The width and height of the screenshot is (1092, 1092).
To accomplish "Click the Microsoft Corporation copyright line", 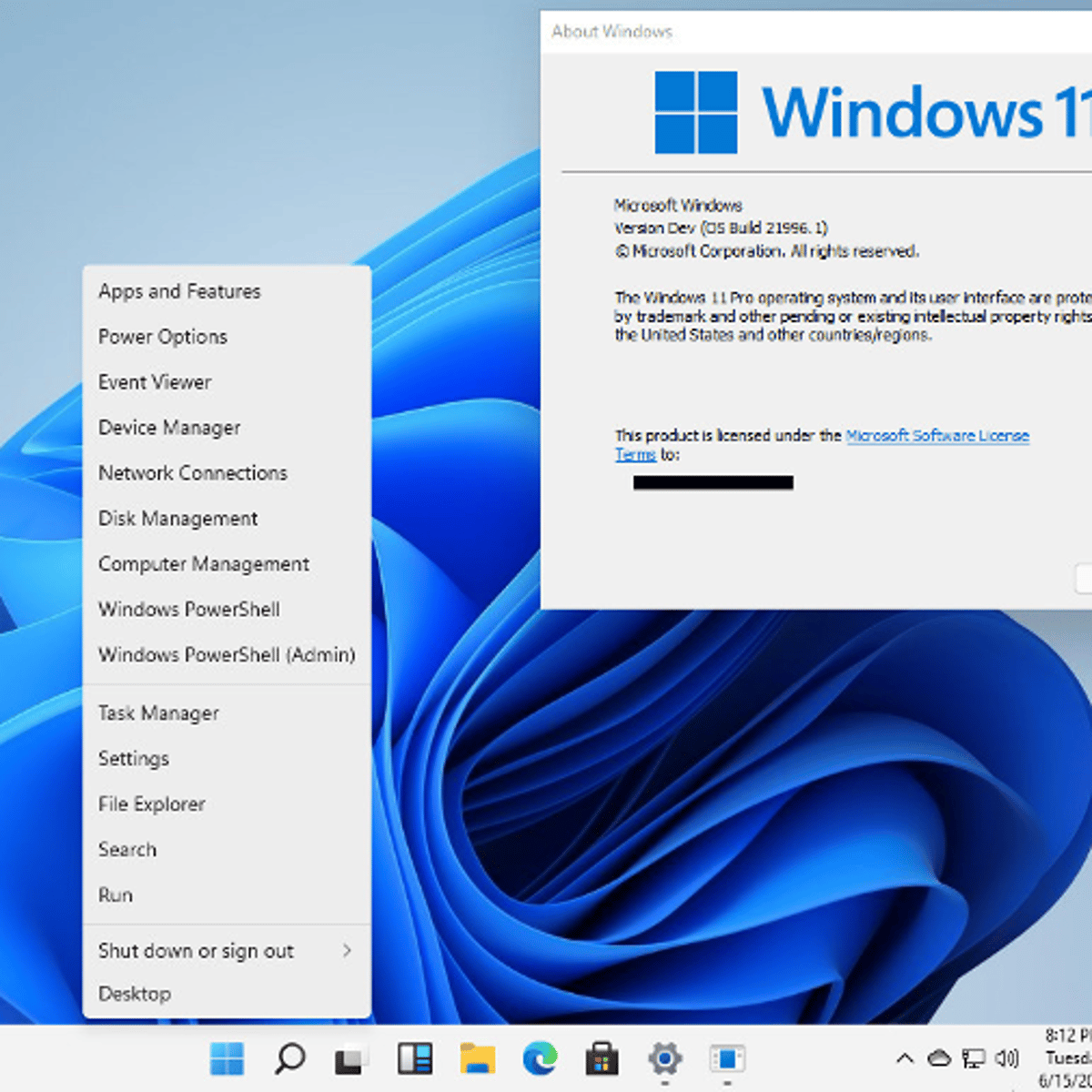I will 767,251.
